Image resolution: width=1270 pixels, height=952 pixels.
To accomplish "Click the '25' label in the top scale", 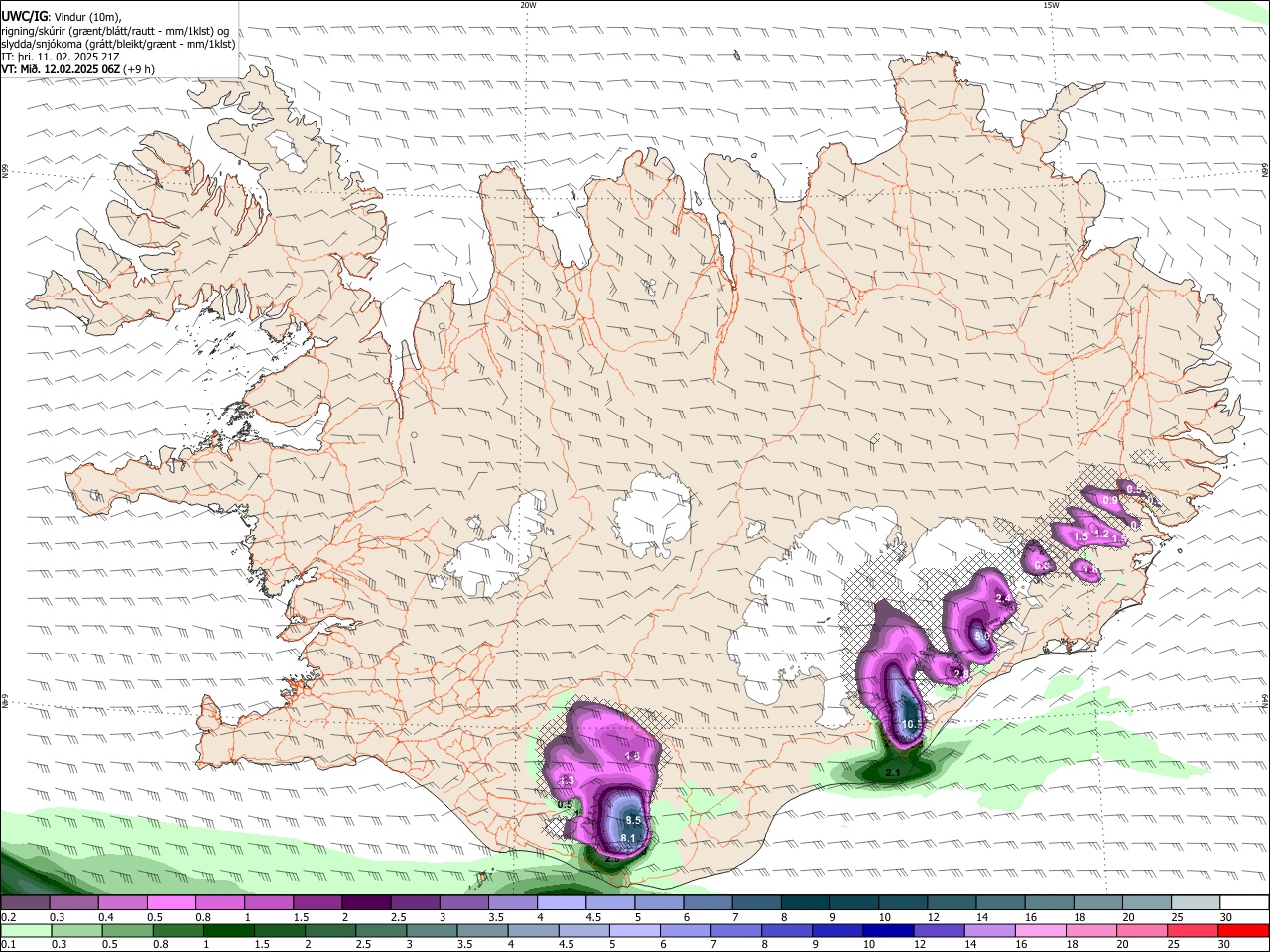I will tap(1177, 917).
